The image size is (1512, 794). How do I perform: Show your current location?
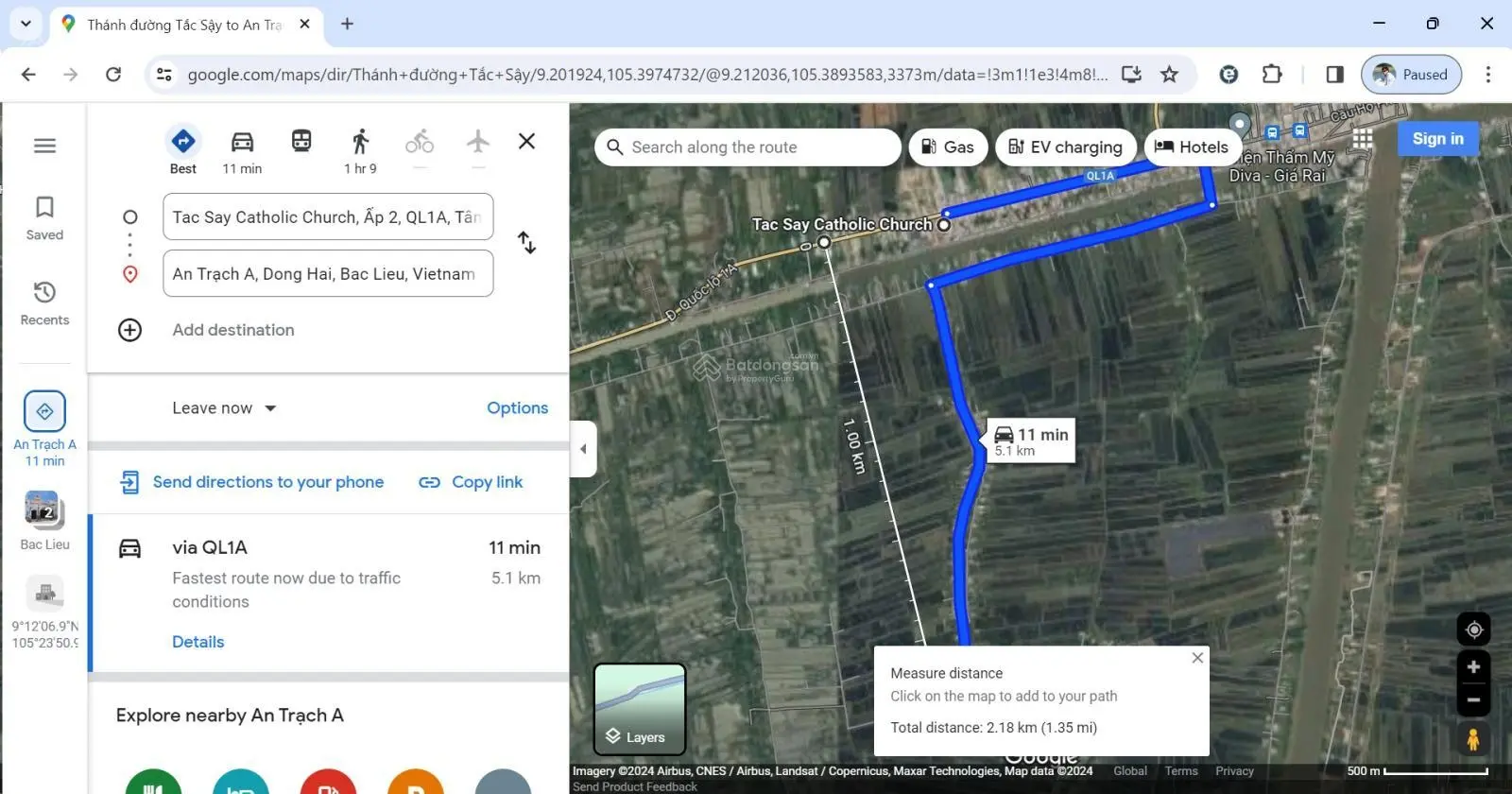1473,630
